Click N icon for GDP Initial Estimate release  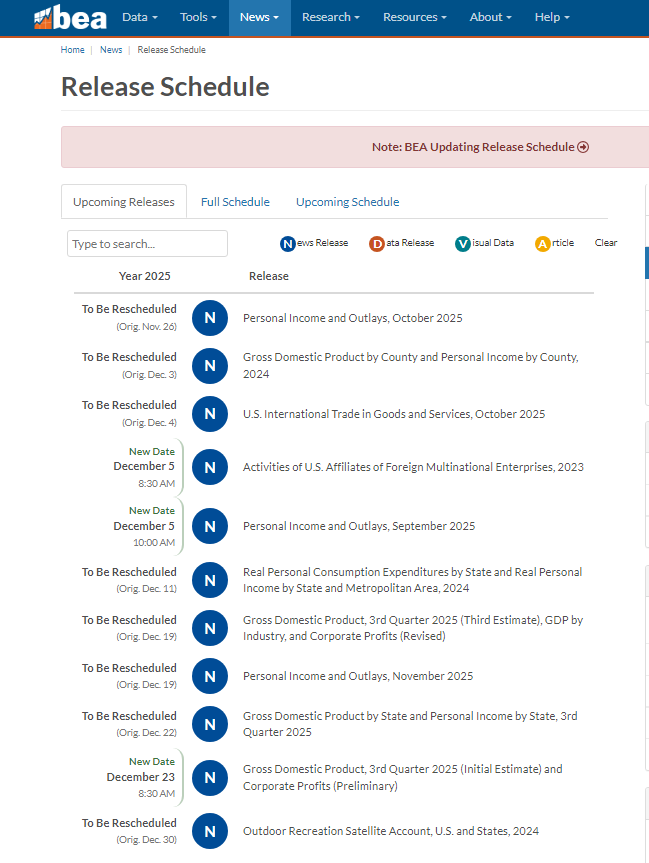(x=210, y=778)
